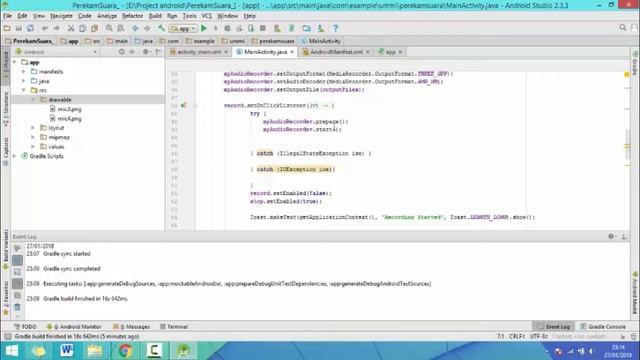Click the Redo arrow icon

click(56, 28)
